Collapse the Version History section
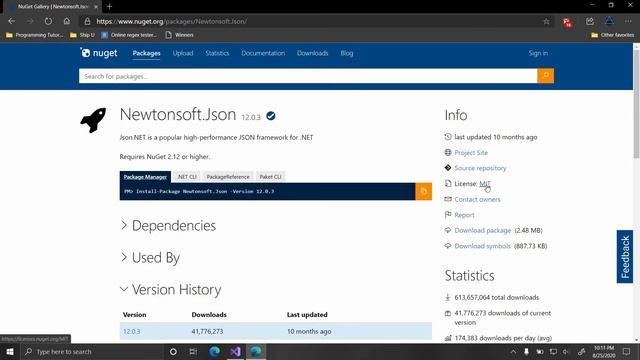Screen dimensions: 640x360 pos(171,290)
